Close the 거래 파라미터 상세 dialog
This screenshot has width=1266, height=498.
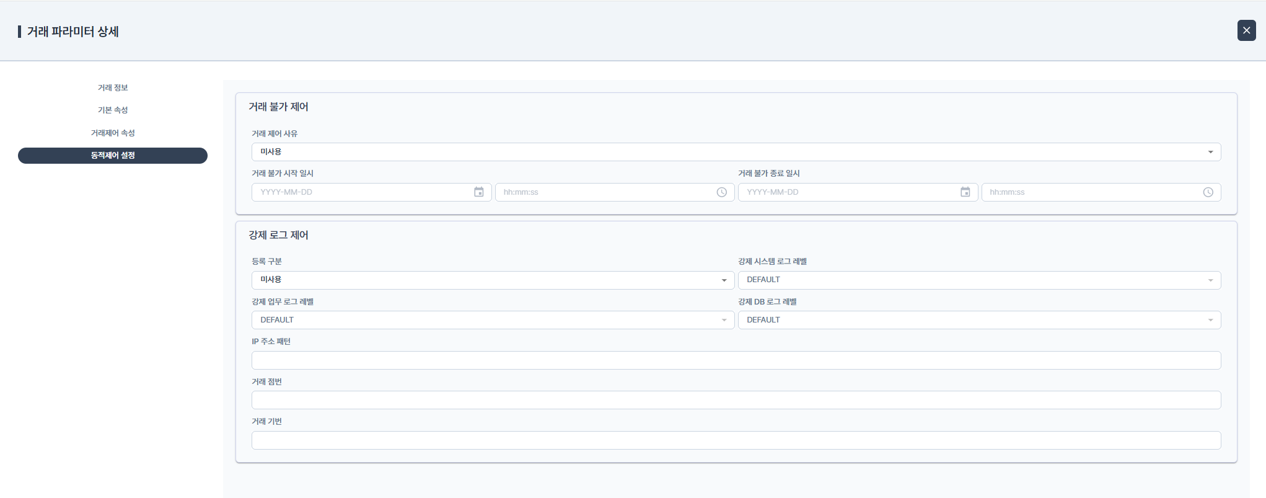1246,30
